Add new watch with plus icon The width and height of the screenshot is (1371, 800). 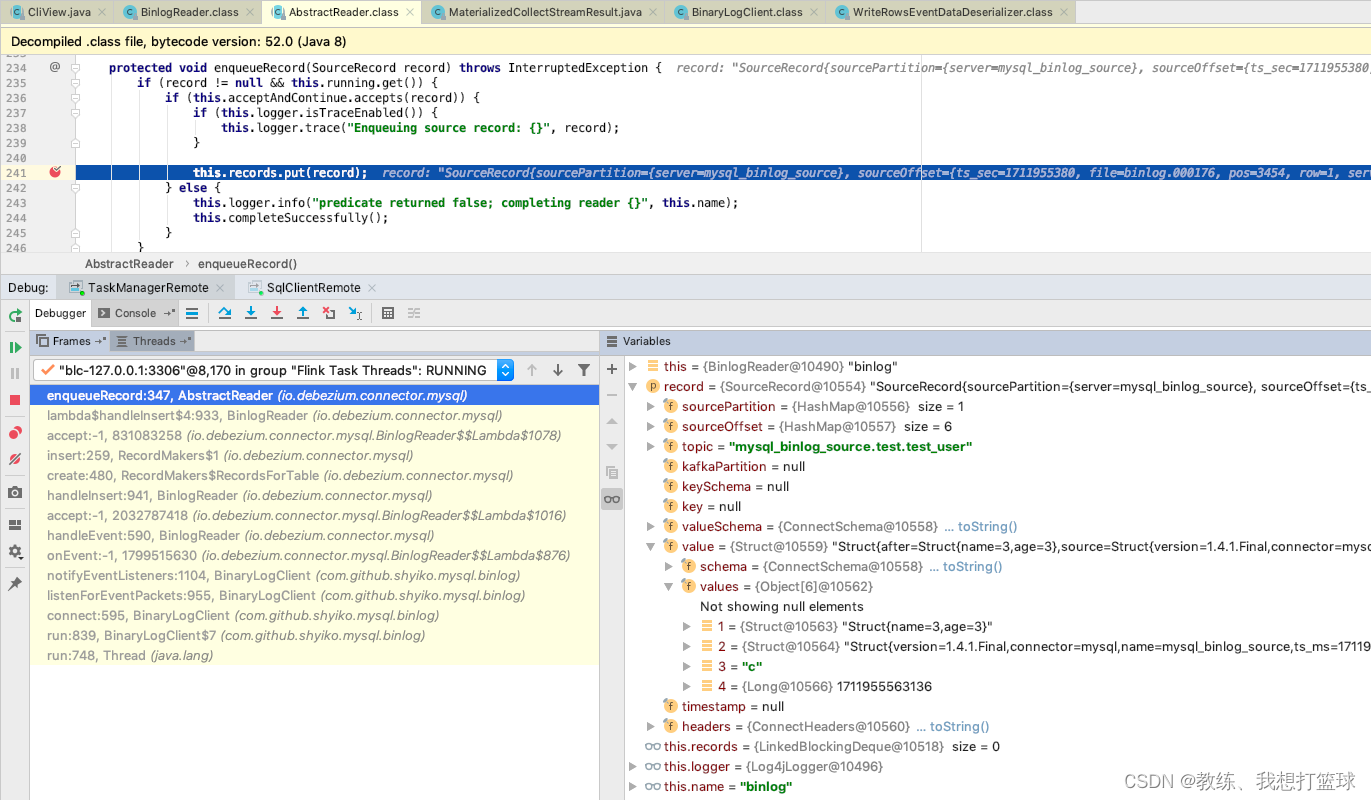click(x=612, y=369)
